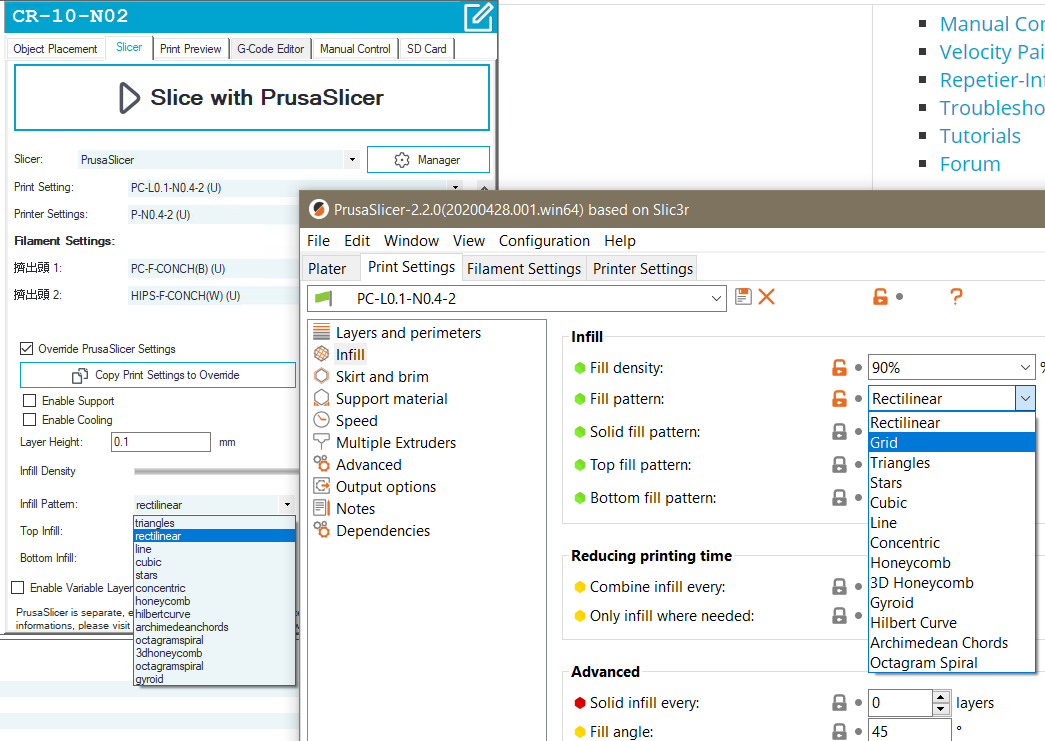
Task: Increase Solid infill every layers with up arrow
Action: pyautogui.click(x=940, y=697)
